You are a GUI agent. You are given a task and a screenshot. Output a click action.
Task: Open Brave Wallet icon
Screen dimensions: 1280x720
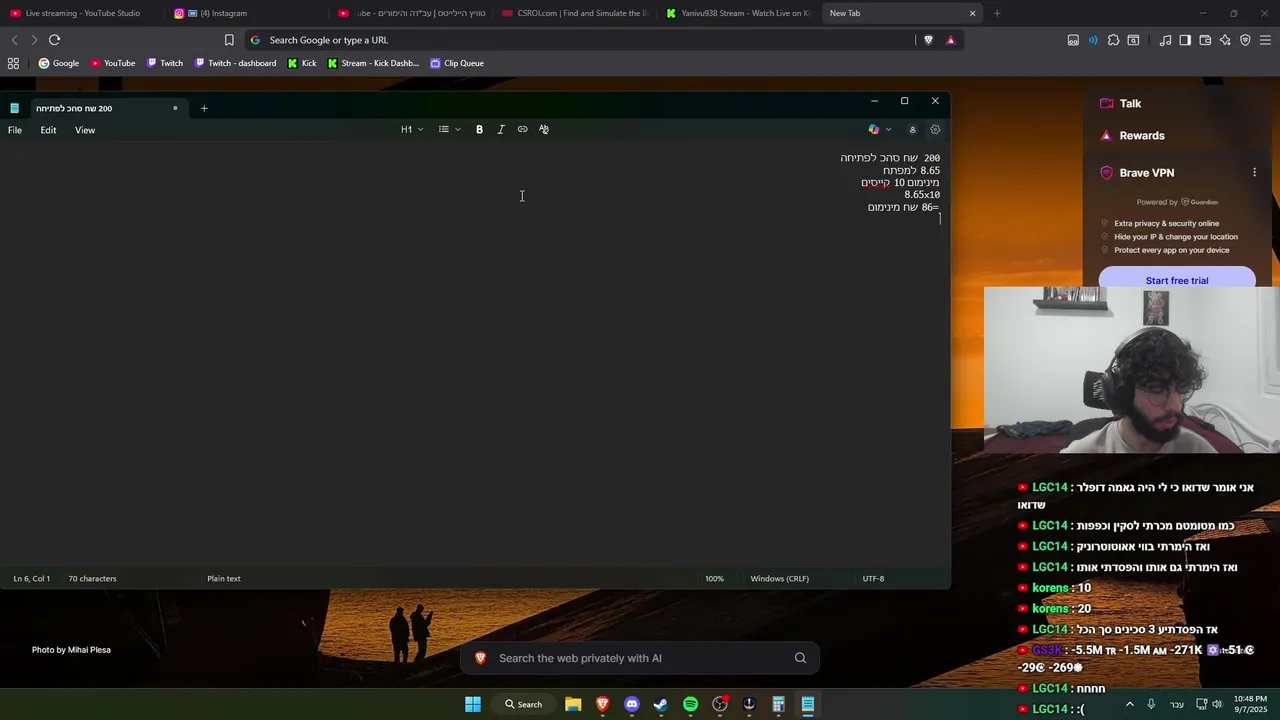1205,40
